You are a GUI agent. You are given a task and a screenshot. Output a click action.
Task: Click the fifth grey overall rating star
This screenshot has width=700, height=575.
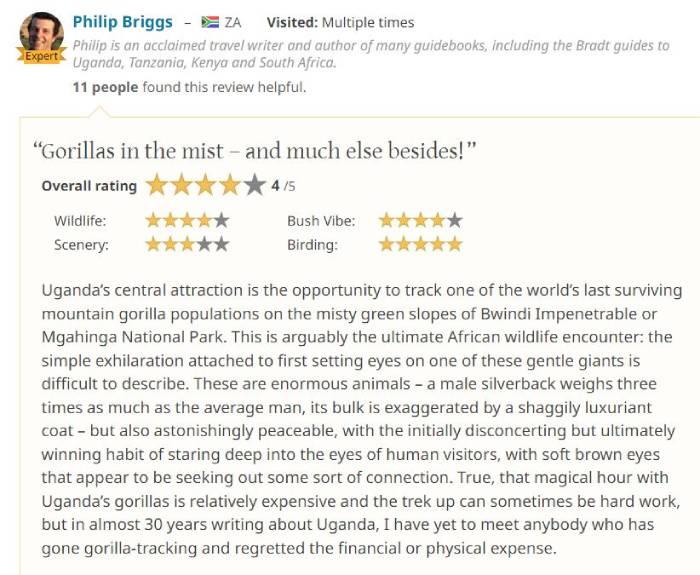[x=254, y=185]
